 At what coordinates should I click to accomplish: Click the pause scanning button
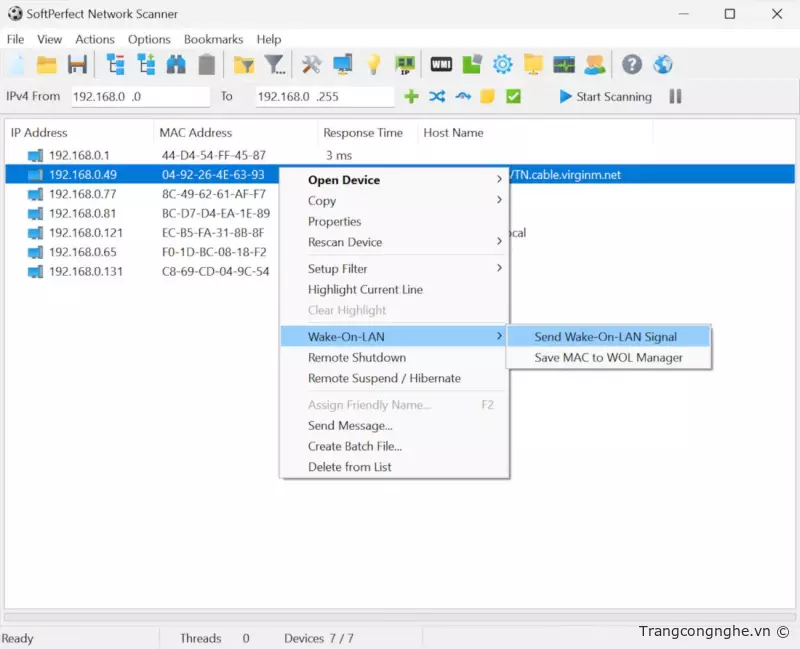point(676,97)
